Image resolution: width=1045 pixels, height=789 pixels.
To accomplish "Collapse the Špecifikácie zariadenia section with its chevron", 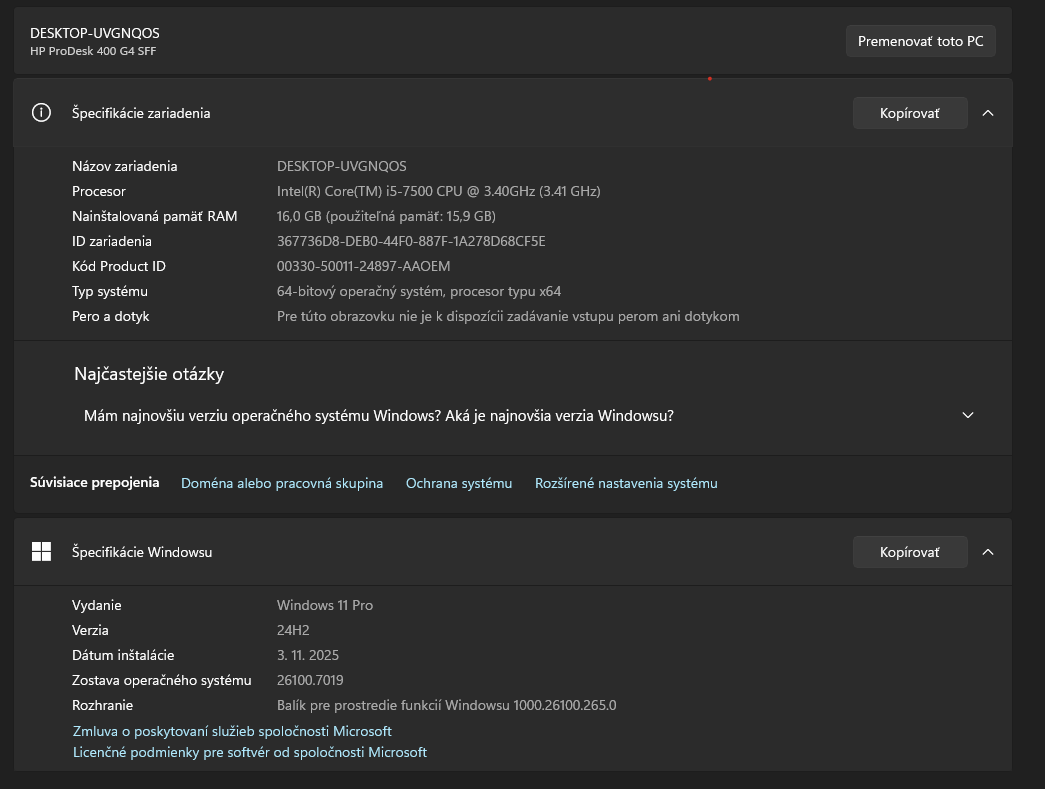I will [x=988, y=113].
